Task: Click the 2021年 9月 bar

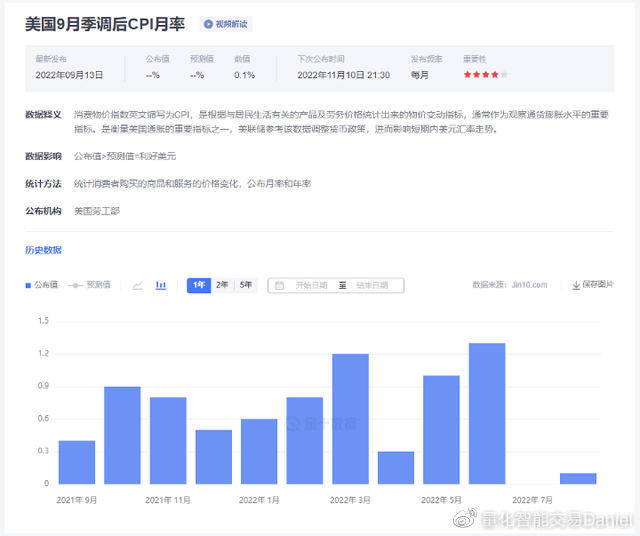Action: tap(77, 463)
